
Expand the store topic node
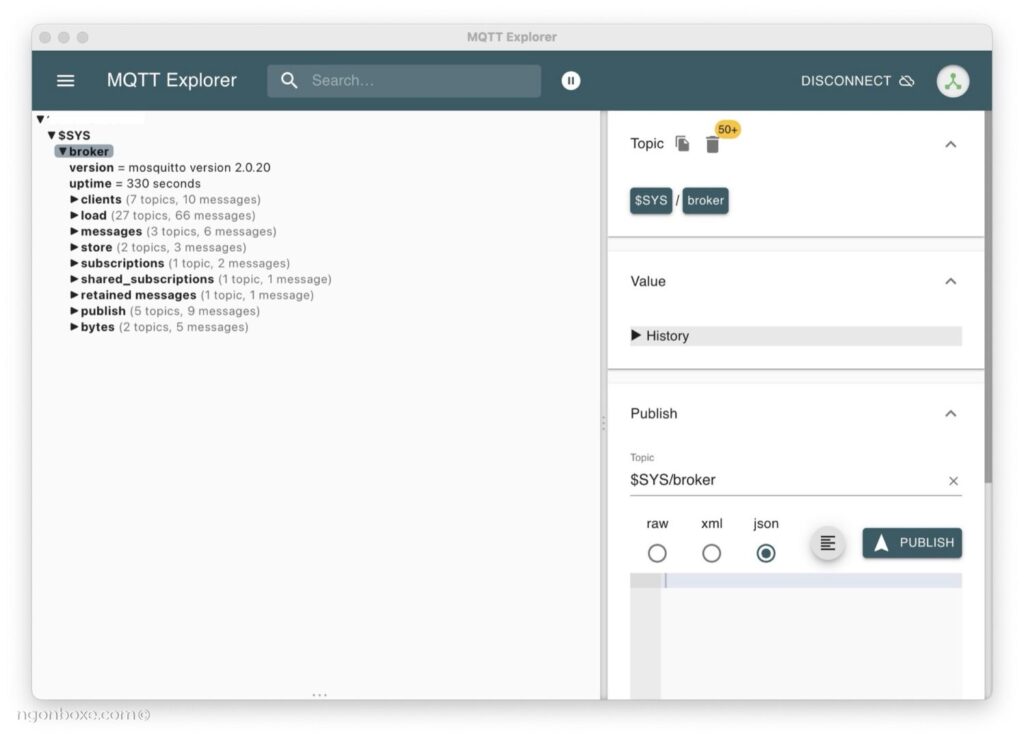pyautogui.click(x=74, y=247)
